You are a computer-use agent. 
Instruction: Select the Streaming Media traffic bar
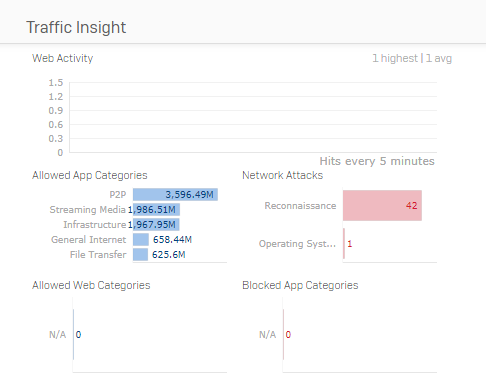click(156, 210)
